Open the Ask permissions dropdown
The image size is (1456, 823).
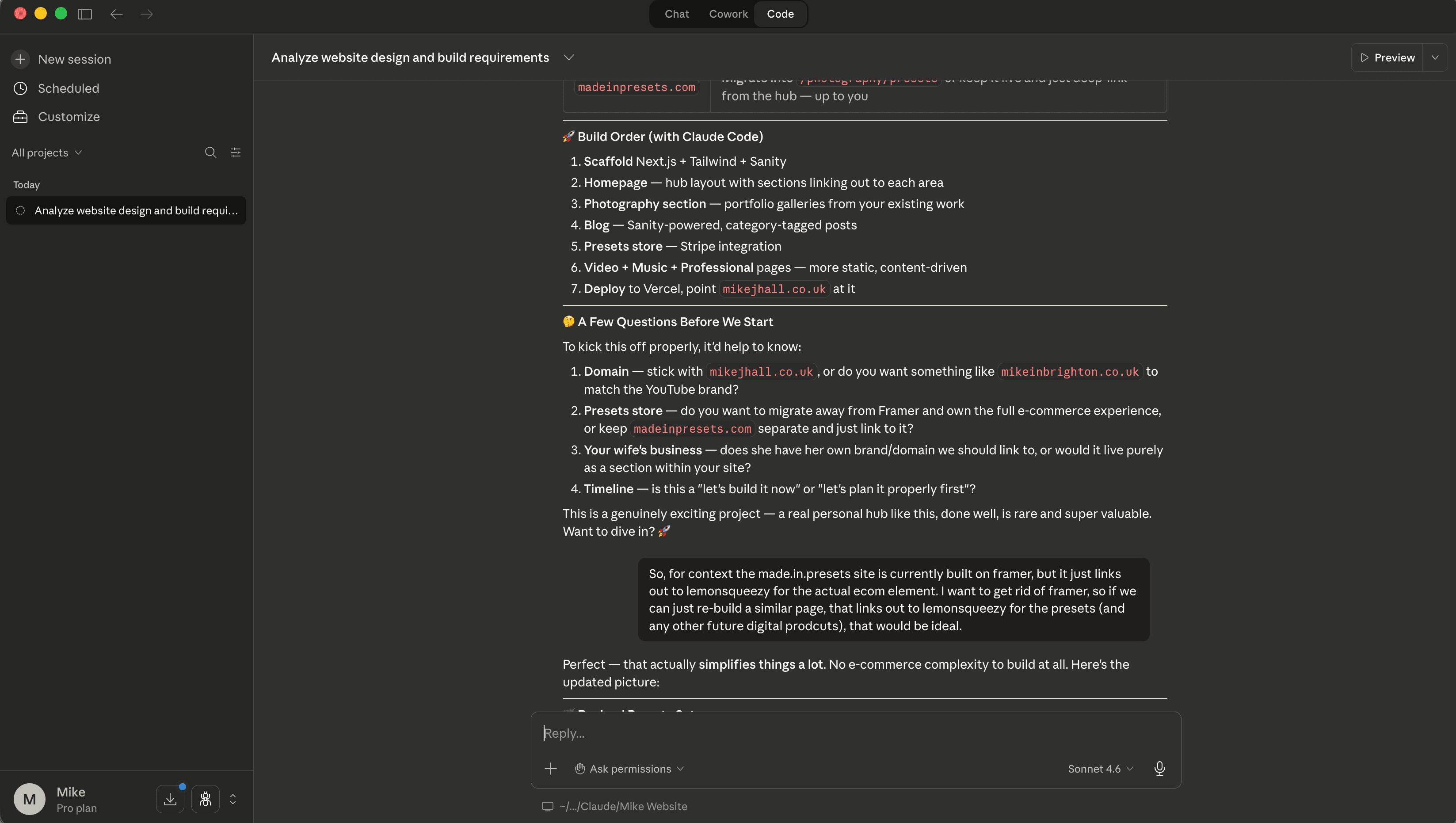(629, 768)
